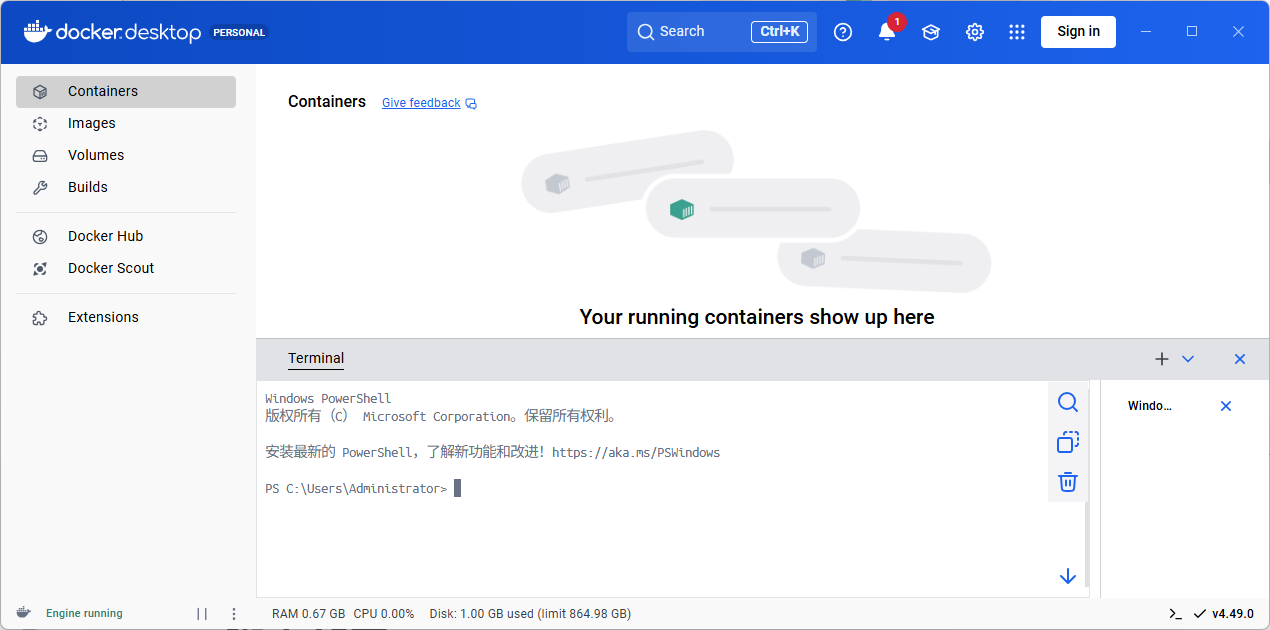Click the https://aka.ms/PSWindows text in the terminal
This screenshot has height=630, width=1270.
click(636, 453)
